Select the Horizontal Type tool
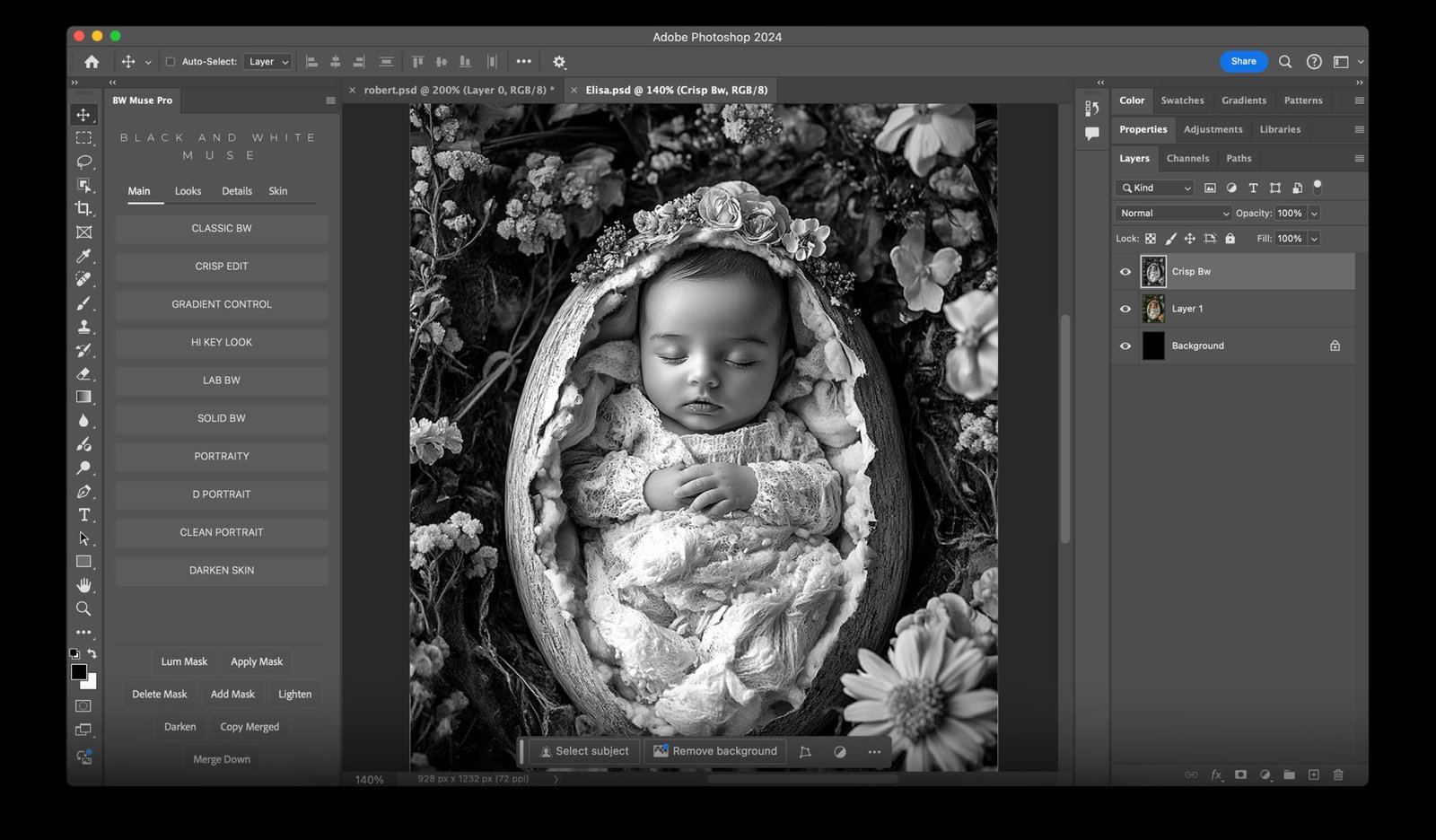This screenshot has height=840, width=1436. point(83,515)
